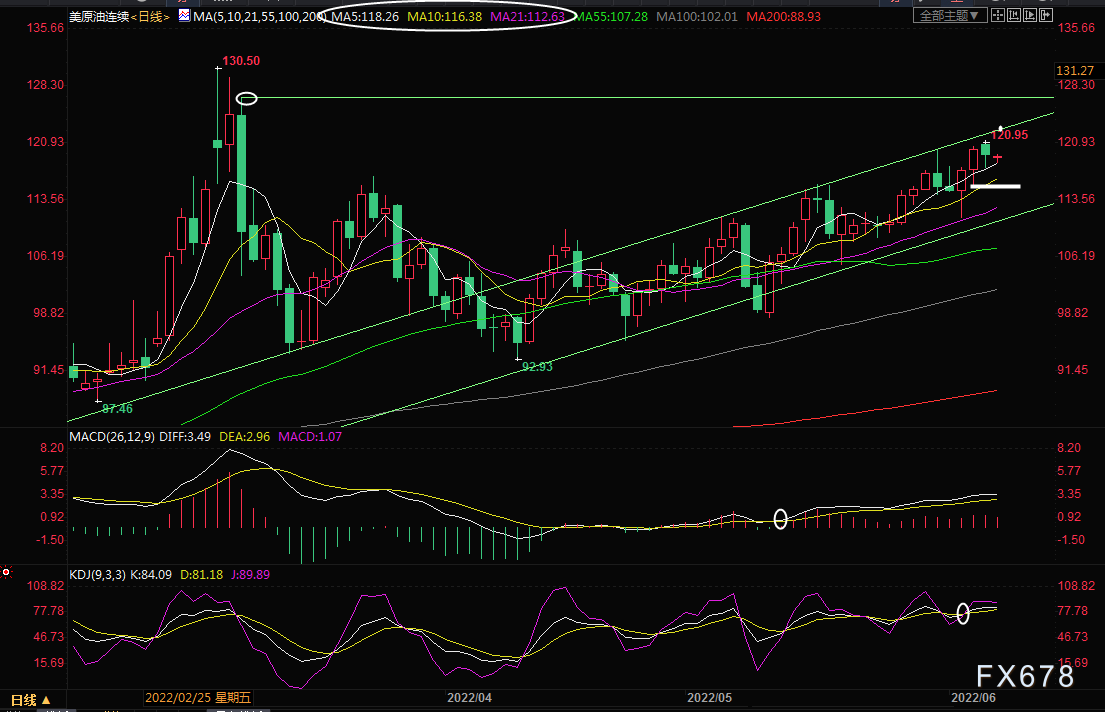Open the 全部主题 theme dropdown

(950, 16)
